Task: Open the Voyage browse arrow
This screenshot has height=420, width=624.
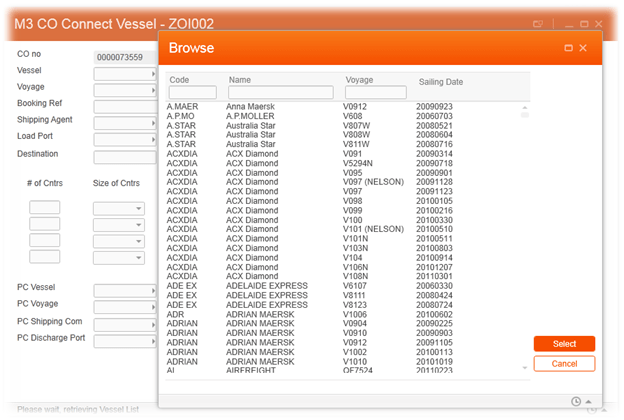Action: (153, 90)
